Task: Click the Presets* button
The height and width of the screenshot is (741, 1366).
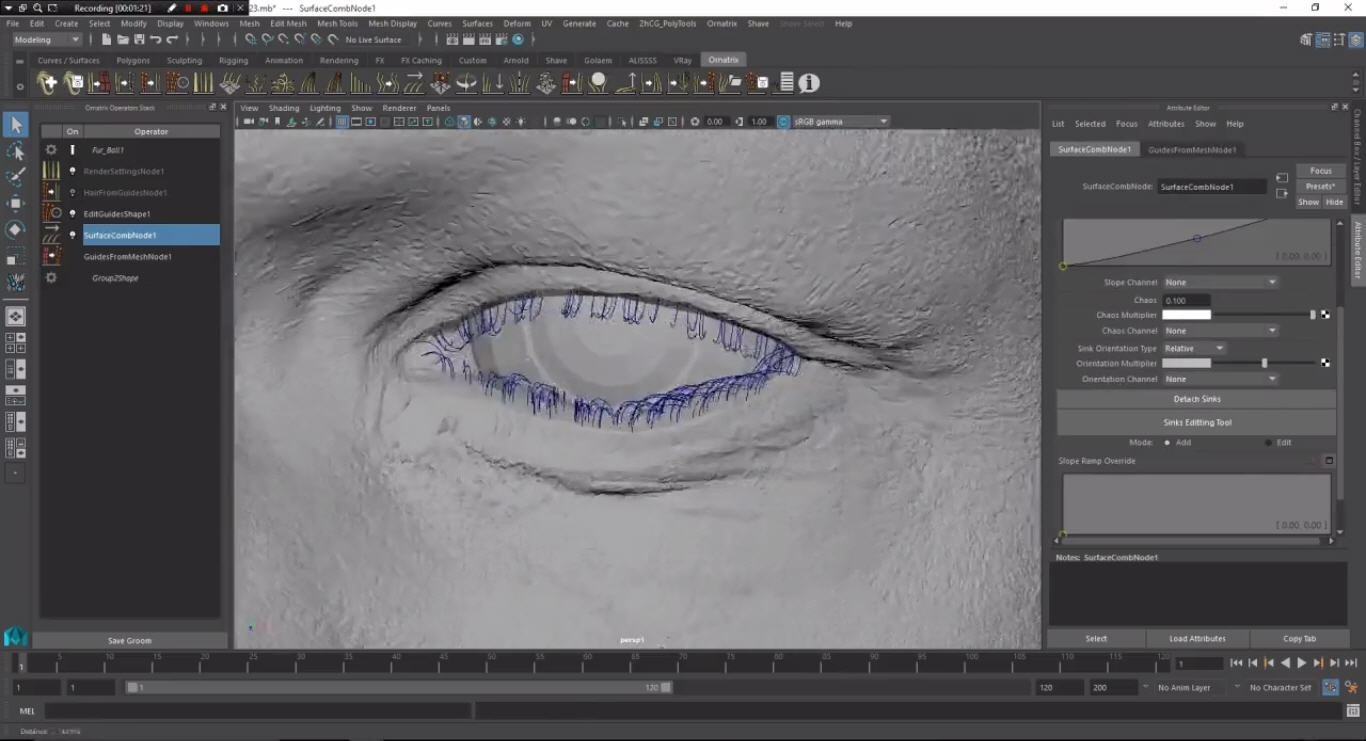Action: 1320,186
